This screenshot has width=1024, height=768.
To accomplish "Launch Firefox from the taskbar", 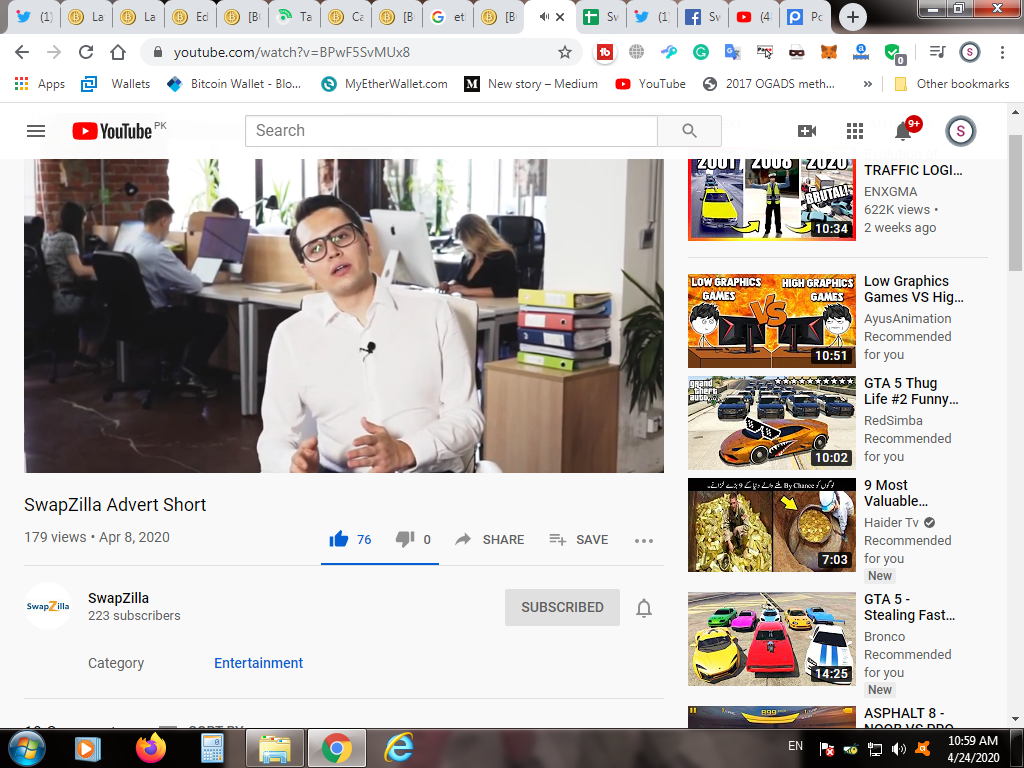I will (151, 748).
